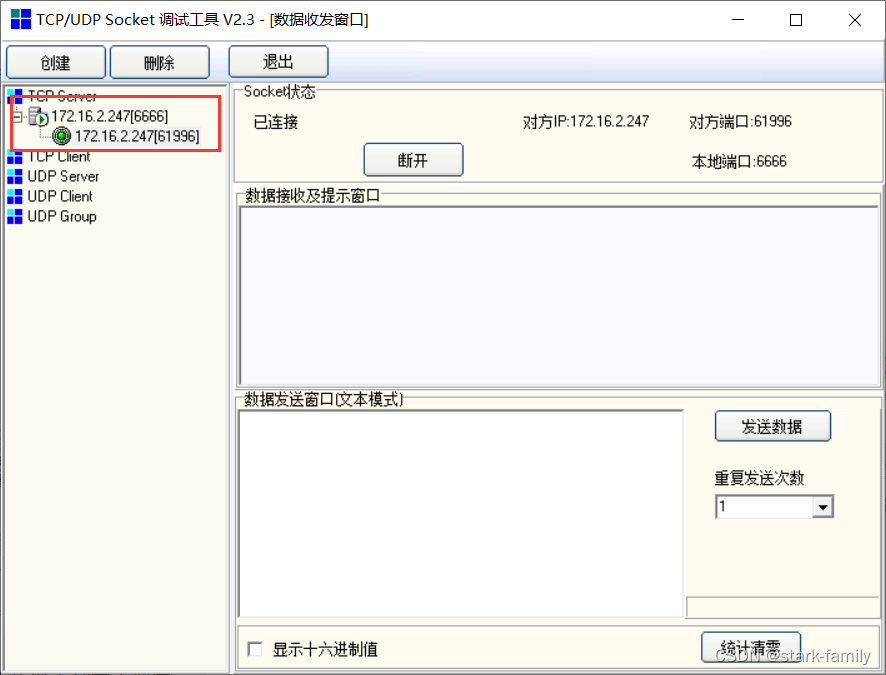Viewport: 886px width, 675px height.
Task: Enable the 显示十六进制值 checkbox
Action: coord(254,649)
